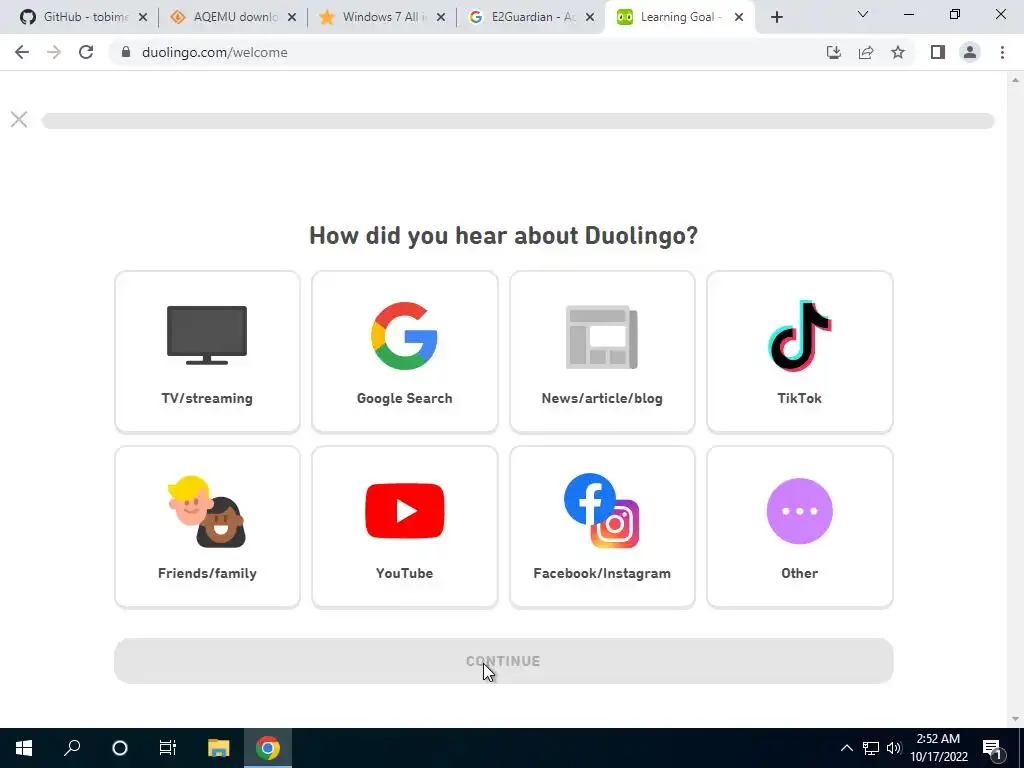Open the clock showing 2:52 AM
This screenshot has height=768, width=1024.
click(938, 748)
